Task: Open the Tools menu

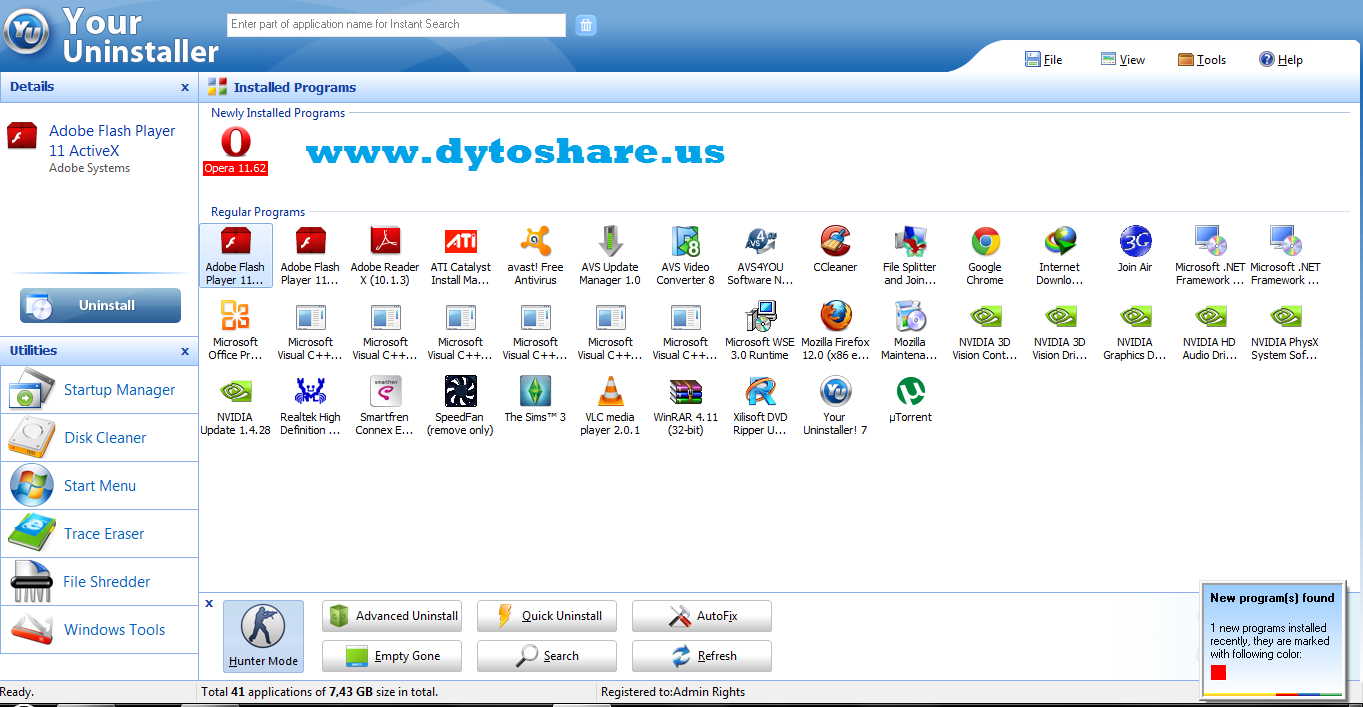Action: pos(1201,60)
